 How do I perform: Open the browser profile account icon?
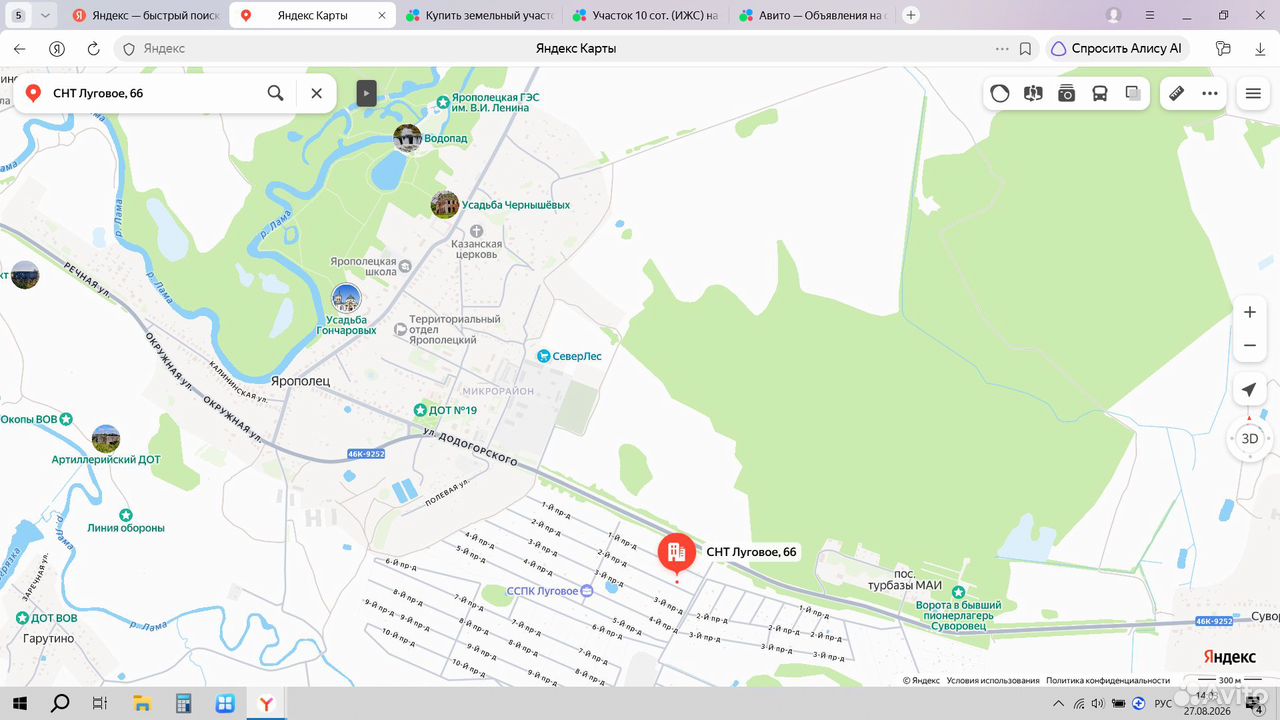(1114, 15)
